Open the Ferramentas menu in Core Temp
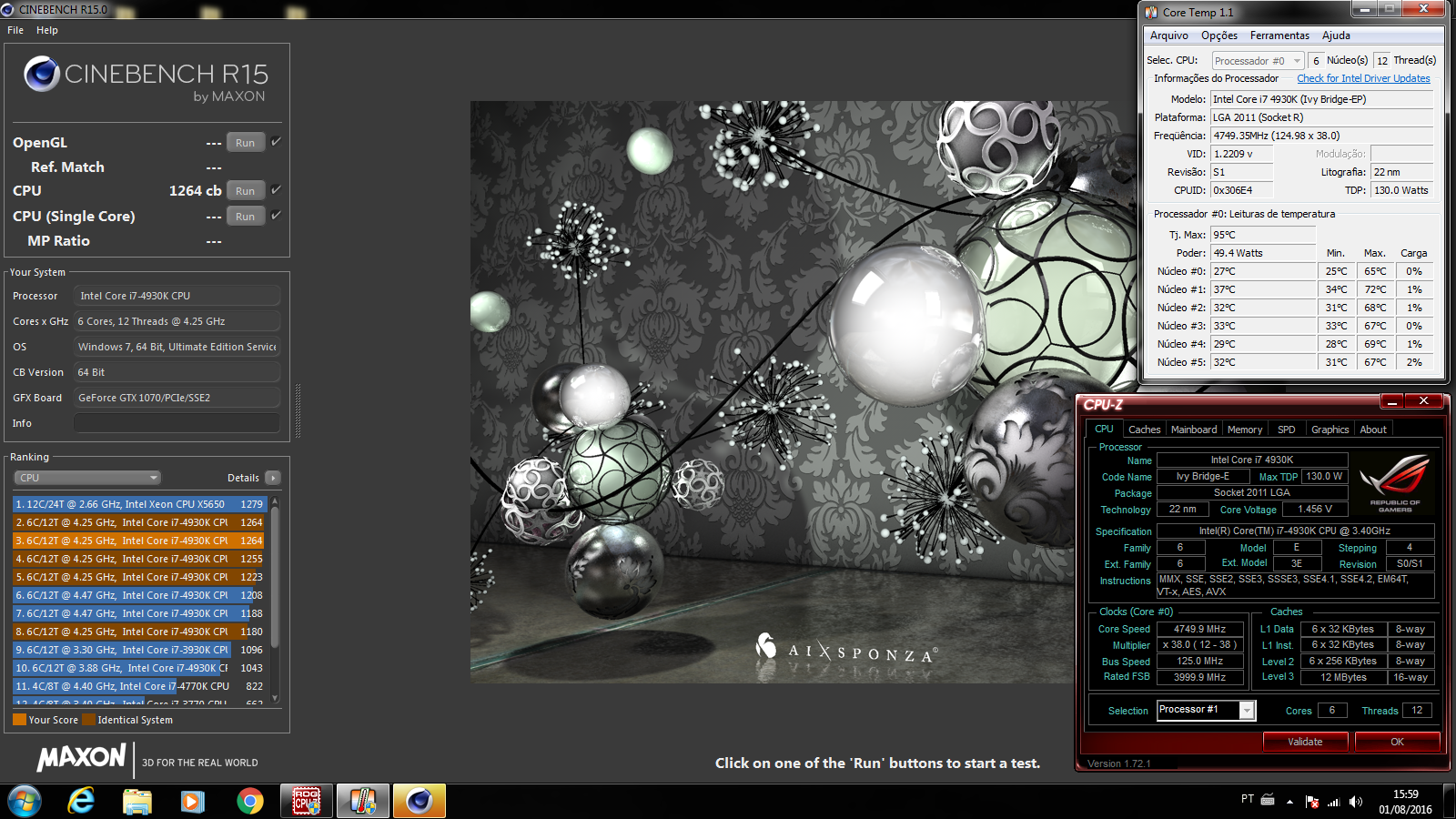The width and height of the screenshot is (1456, 819). tap(1279, 35)
